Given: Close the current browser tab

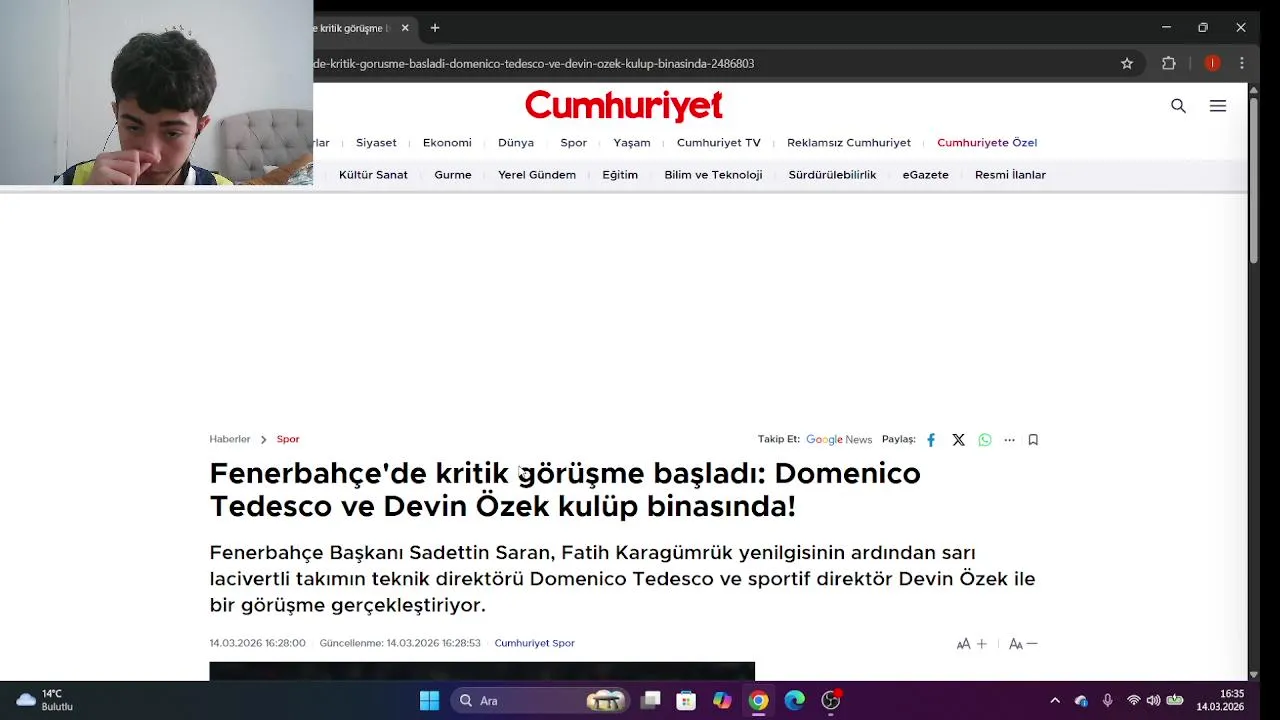Looking at the screenshot, I should (405, 28).
